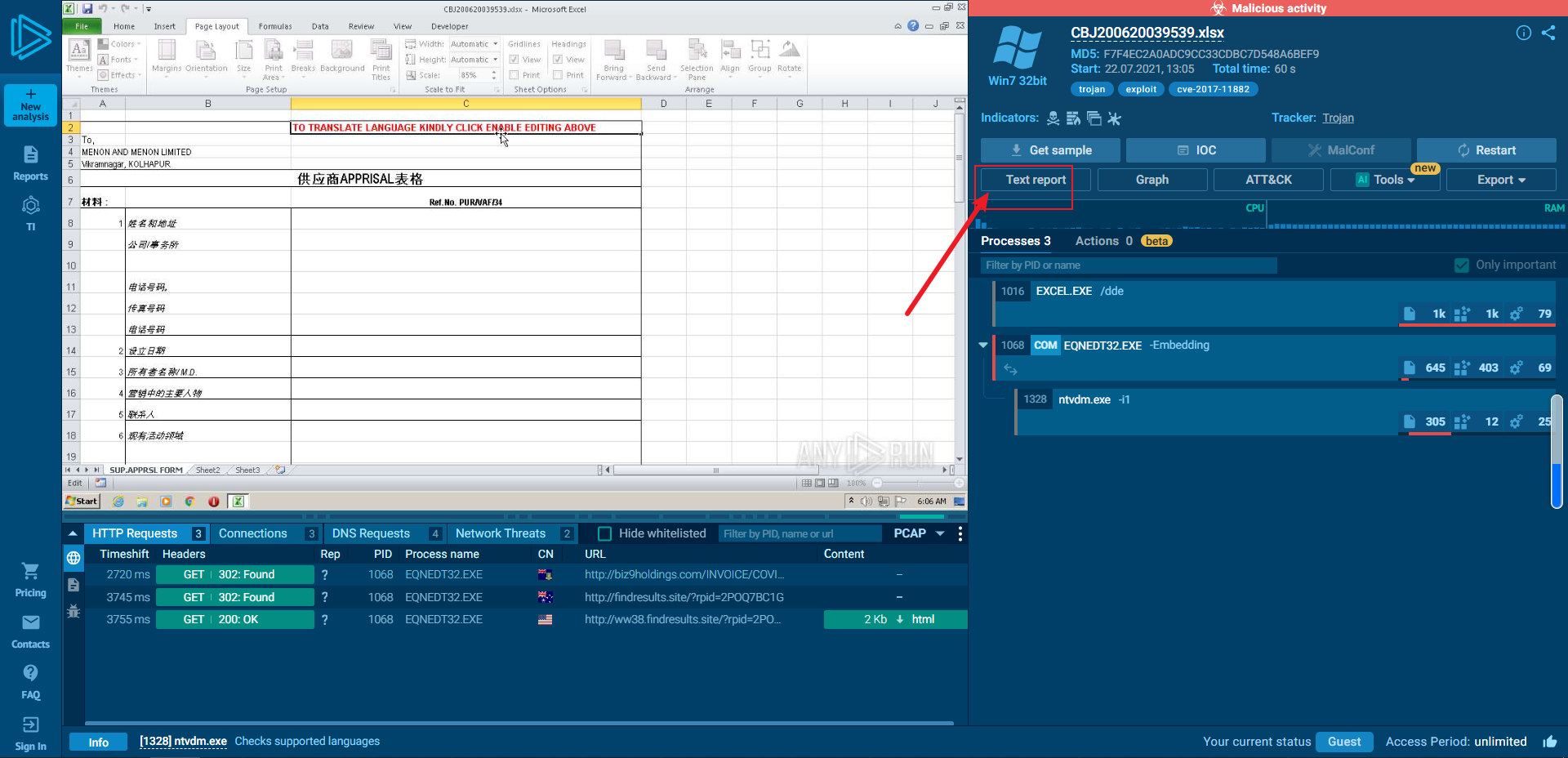Toggle Gridlines View checkbox in Excel
The width and height of the screenshot is (1568, 758).
[x=514, y=60]
